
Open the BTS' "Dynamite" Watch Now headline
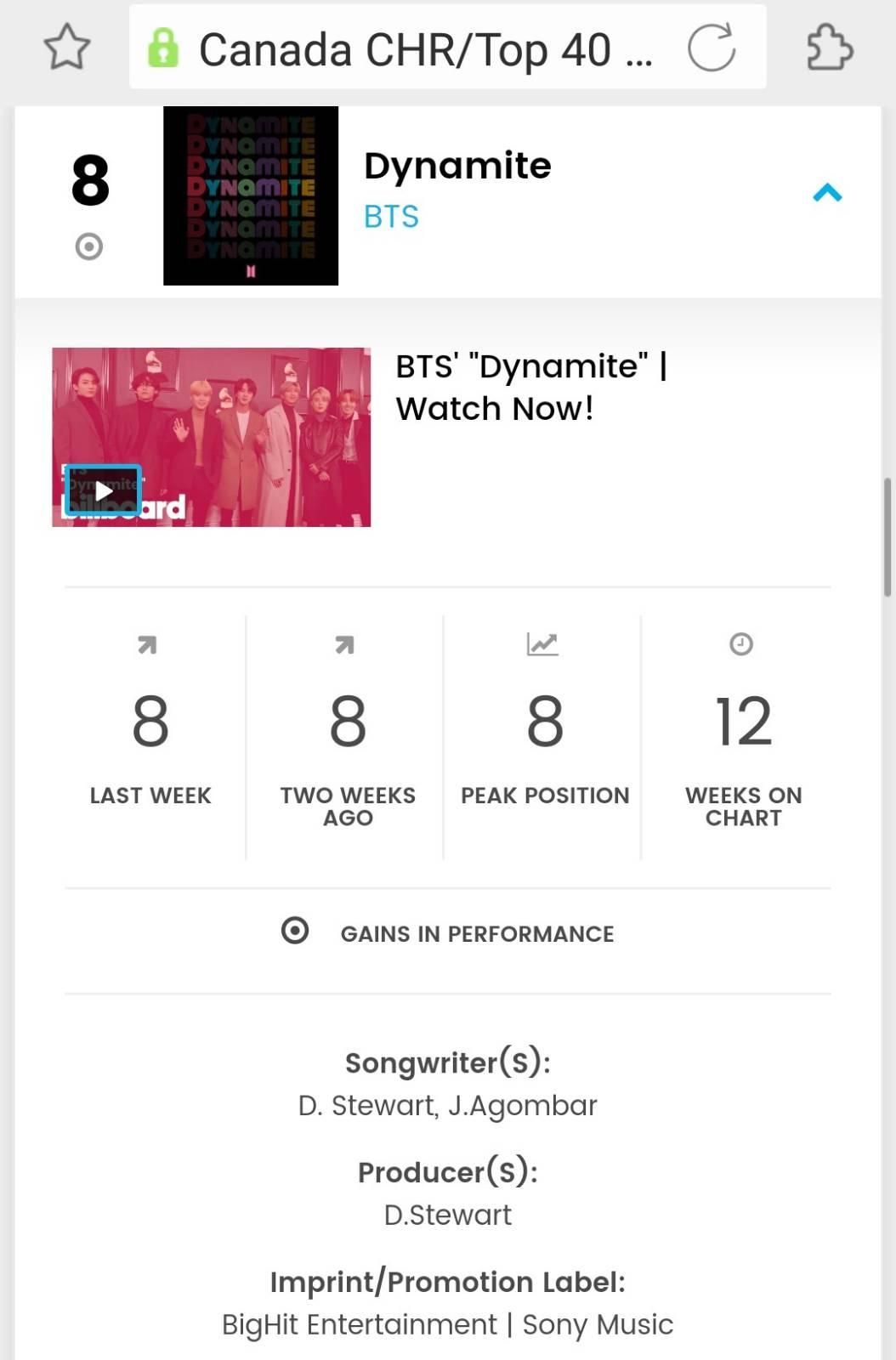click(532, 388)
